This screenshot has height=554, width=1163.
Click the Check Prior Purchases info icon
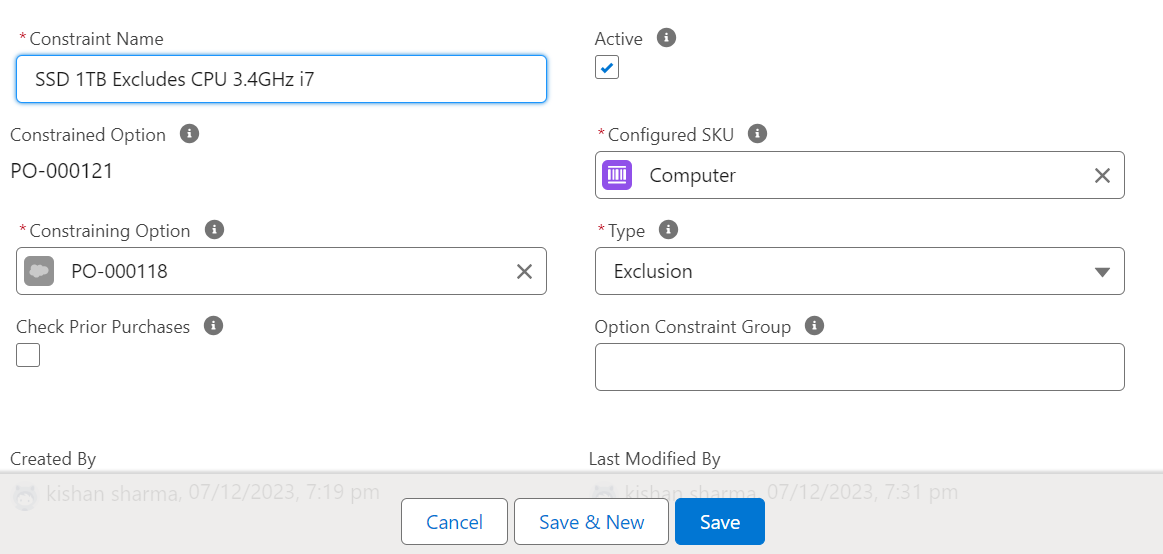pyautogui.click(x=213, y=326)
